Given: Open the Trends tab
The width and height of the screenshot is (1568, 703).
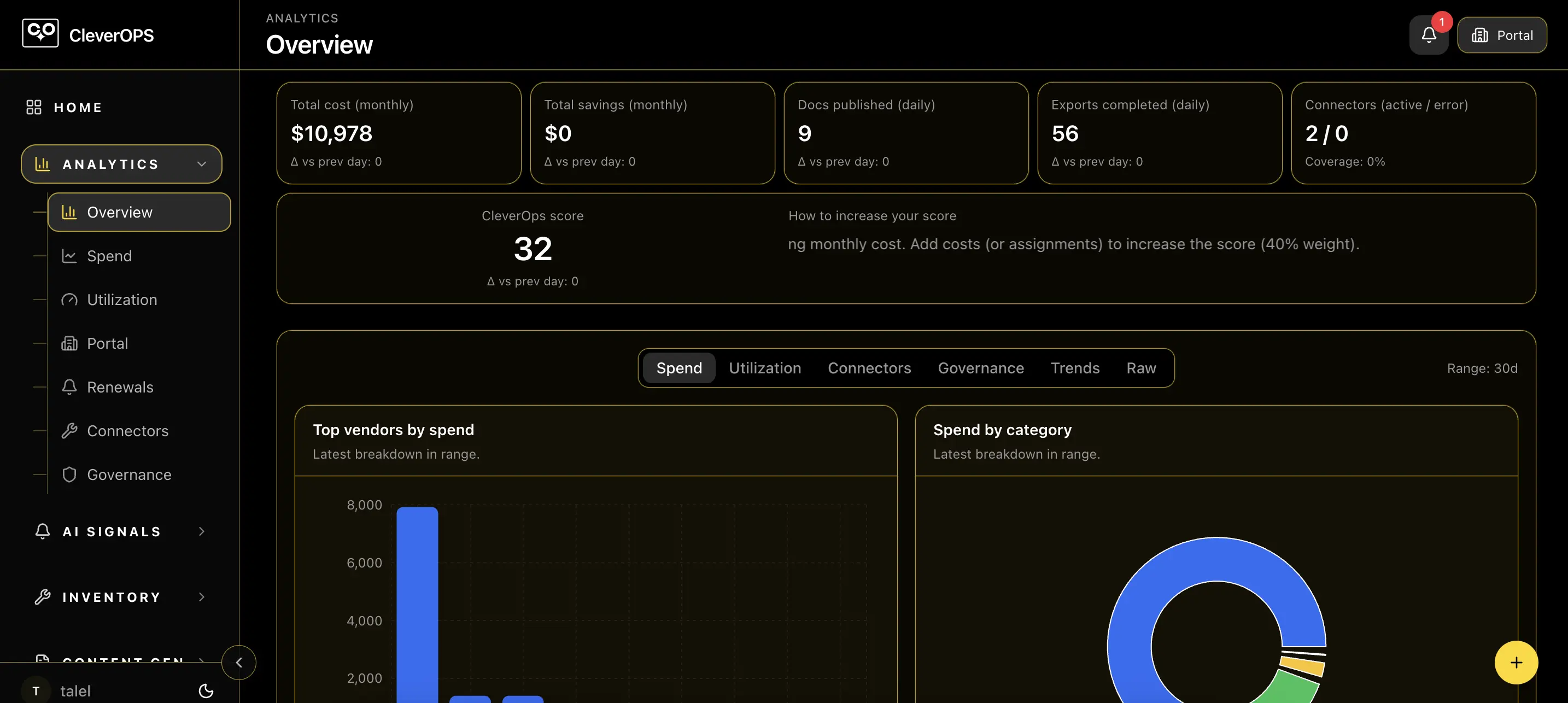Looking at the screenshot, I should (1075, 368).
